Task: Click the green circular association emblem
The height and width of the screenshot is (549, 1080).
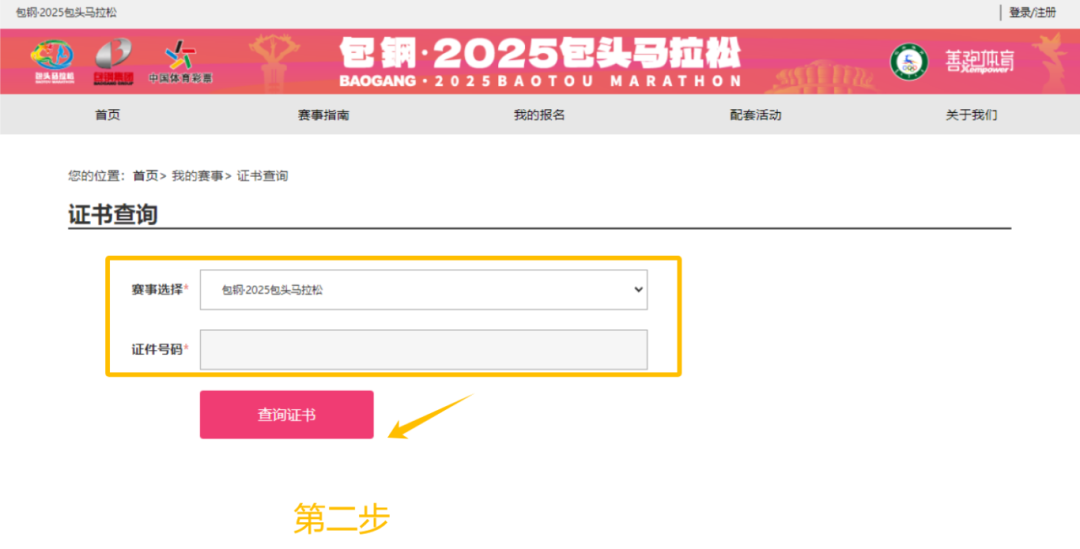Action: (908, 62)
